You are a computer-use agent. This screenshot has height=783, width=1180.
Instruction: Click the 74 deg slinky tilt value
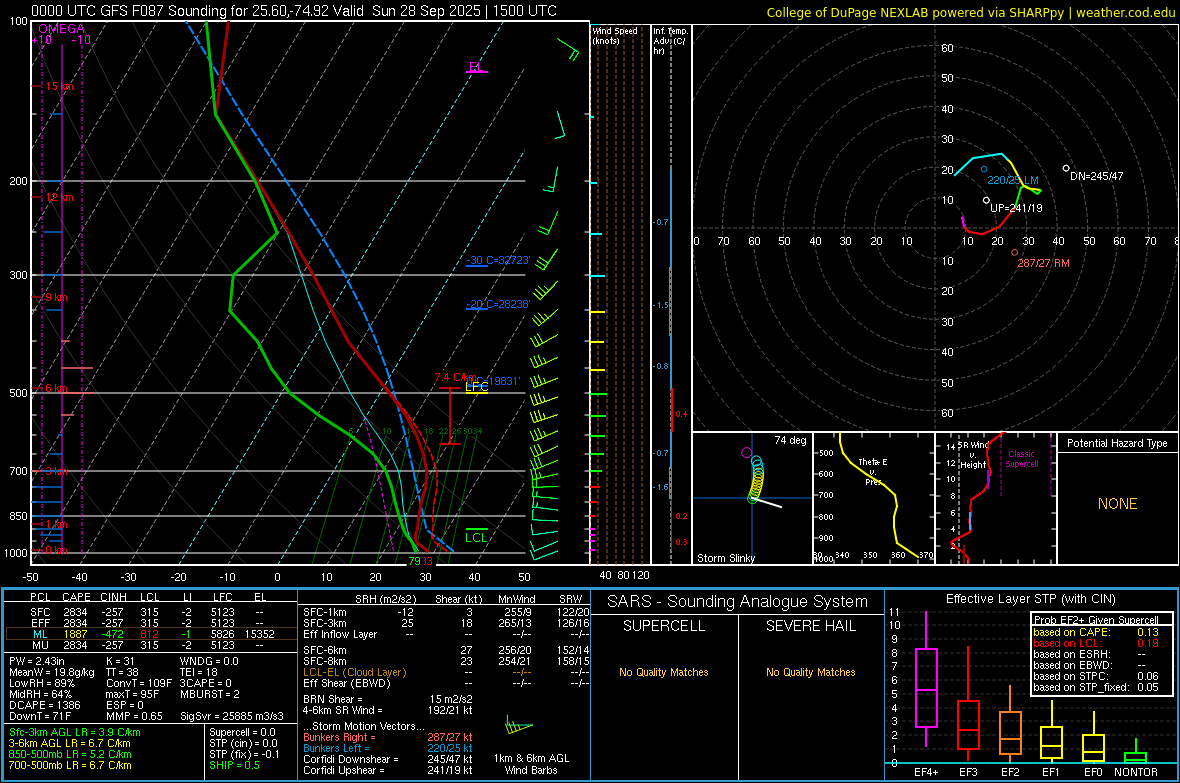790,440
